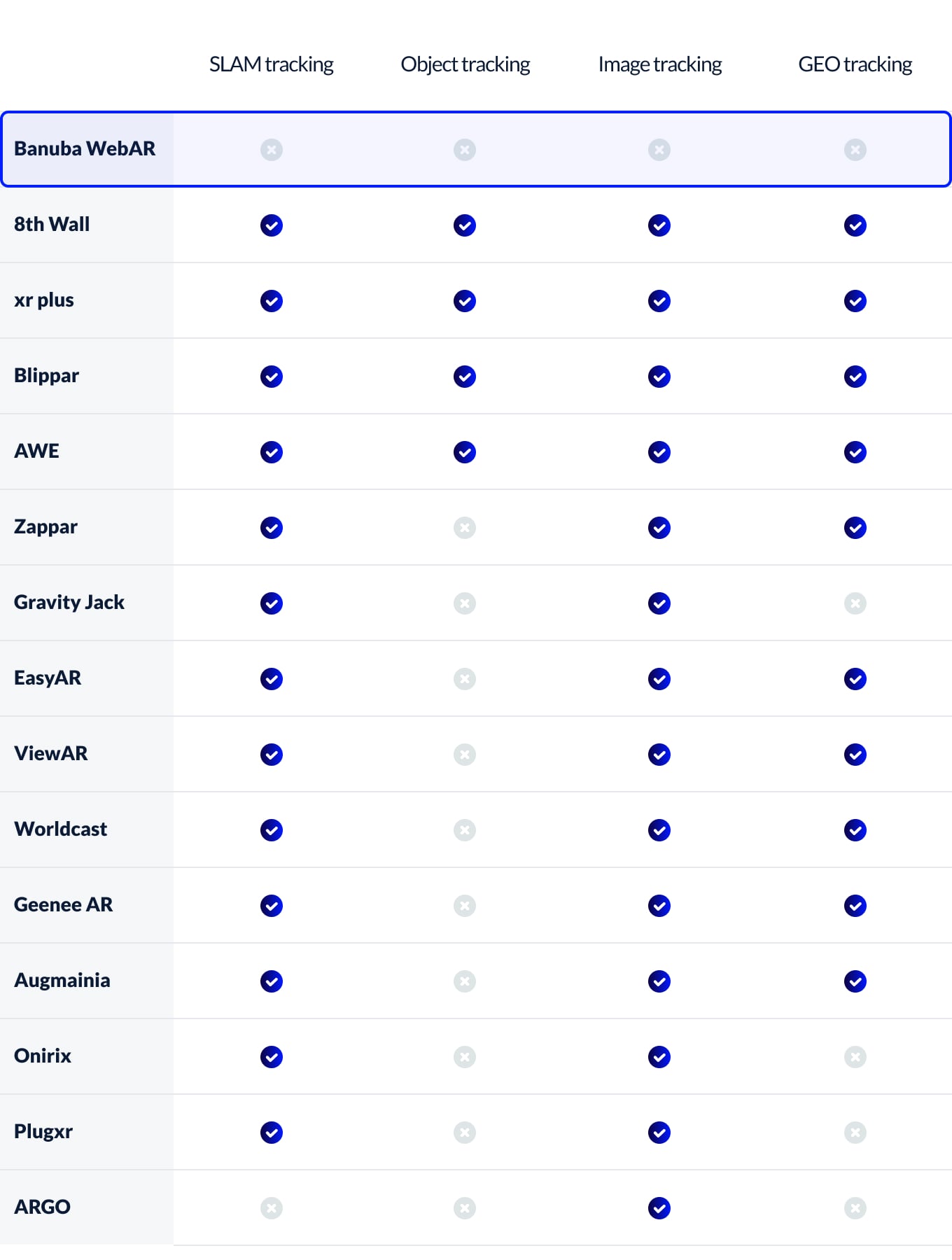
Task: Click Blippar Object tracking checkmark icon
Action: 465,377
